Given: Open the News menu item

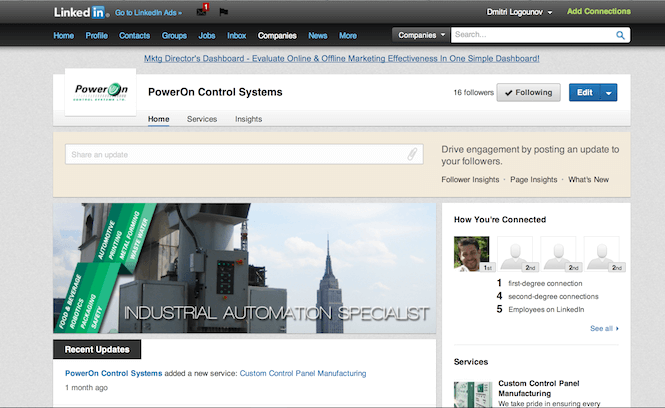Looking at the screenshot, I should point(318,36).
